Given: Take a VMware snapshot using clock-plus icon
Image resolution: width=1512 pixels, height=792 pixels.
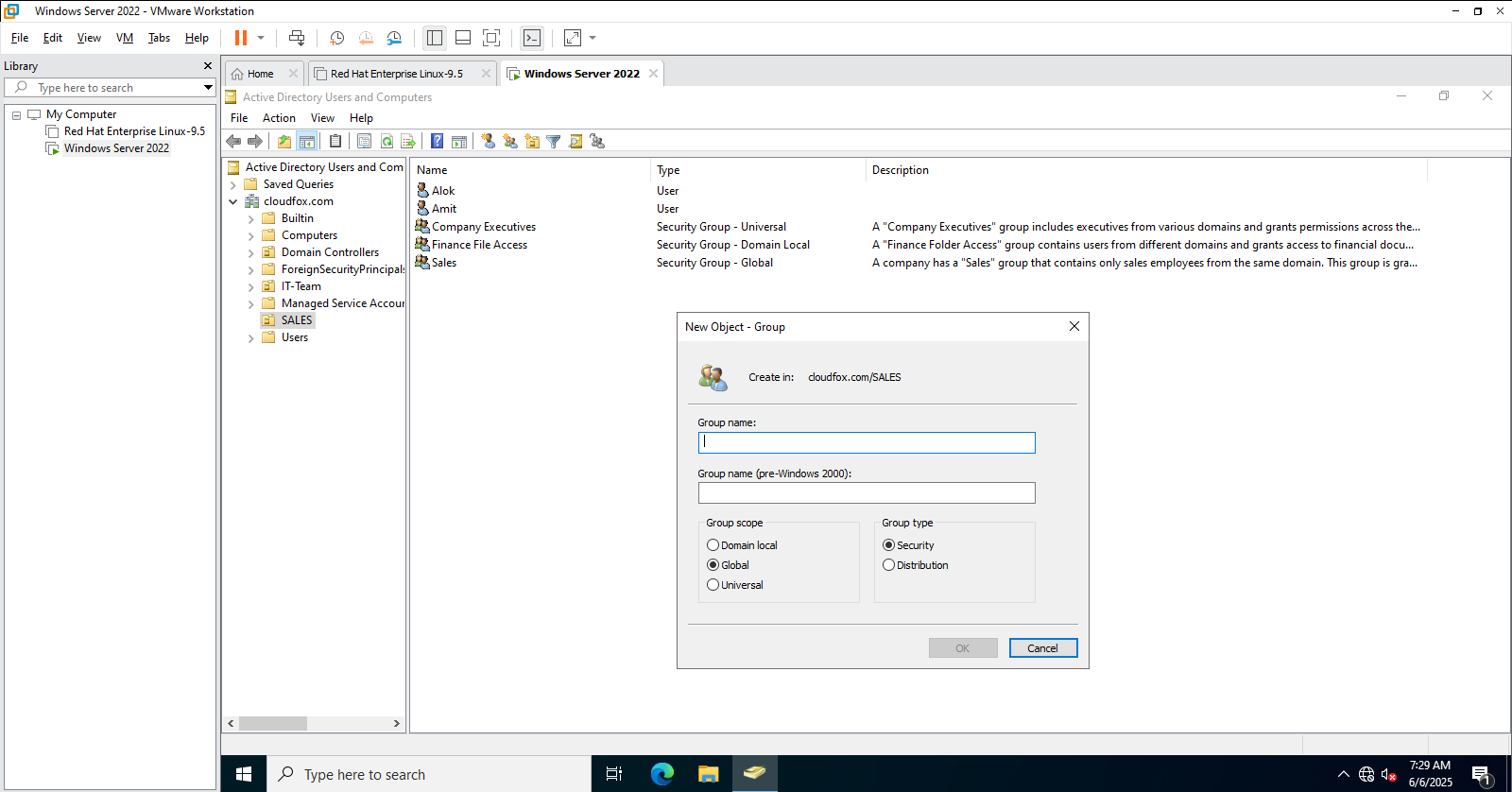Looking at the screenshot, I should (x=336, y=38).
